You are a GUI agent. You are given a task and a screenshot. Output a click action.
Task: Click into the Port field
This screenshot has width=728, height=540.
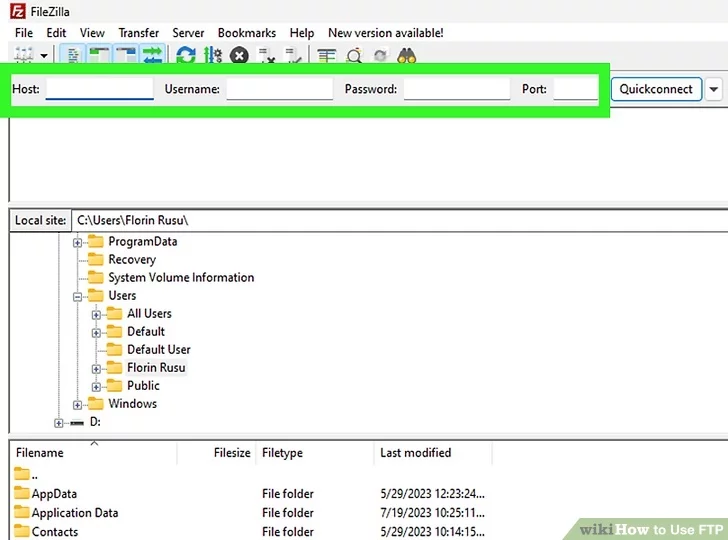coord(576,89)
